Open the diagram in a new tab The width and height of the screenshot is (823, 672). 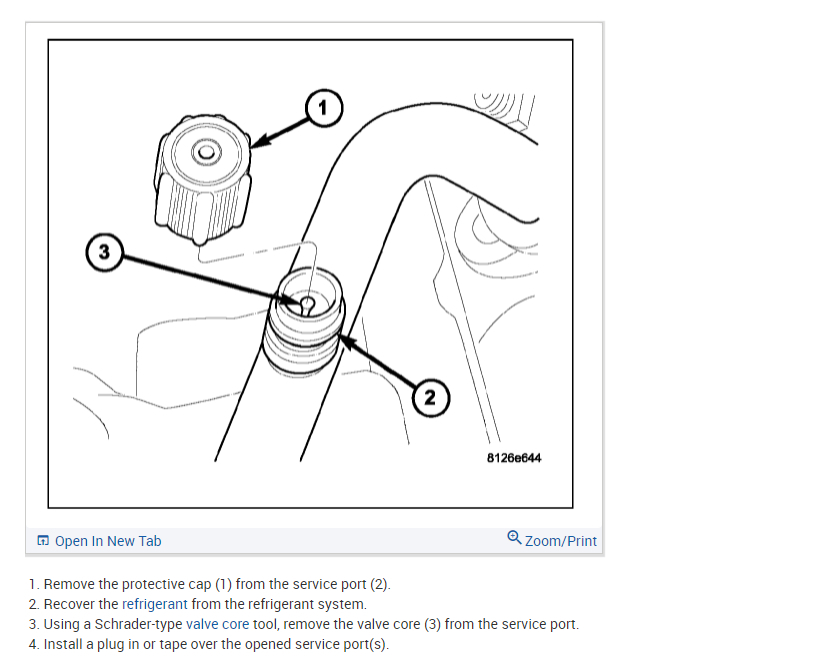tap(99, 541)
